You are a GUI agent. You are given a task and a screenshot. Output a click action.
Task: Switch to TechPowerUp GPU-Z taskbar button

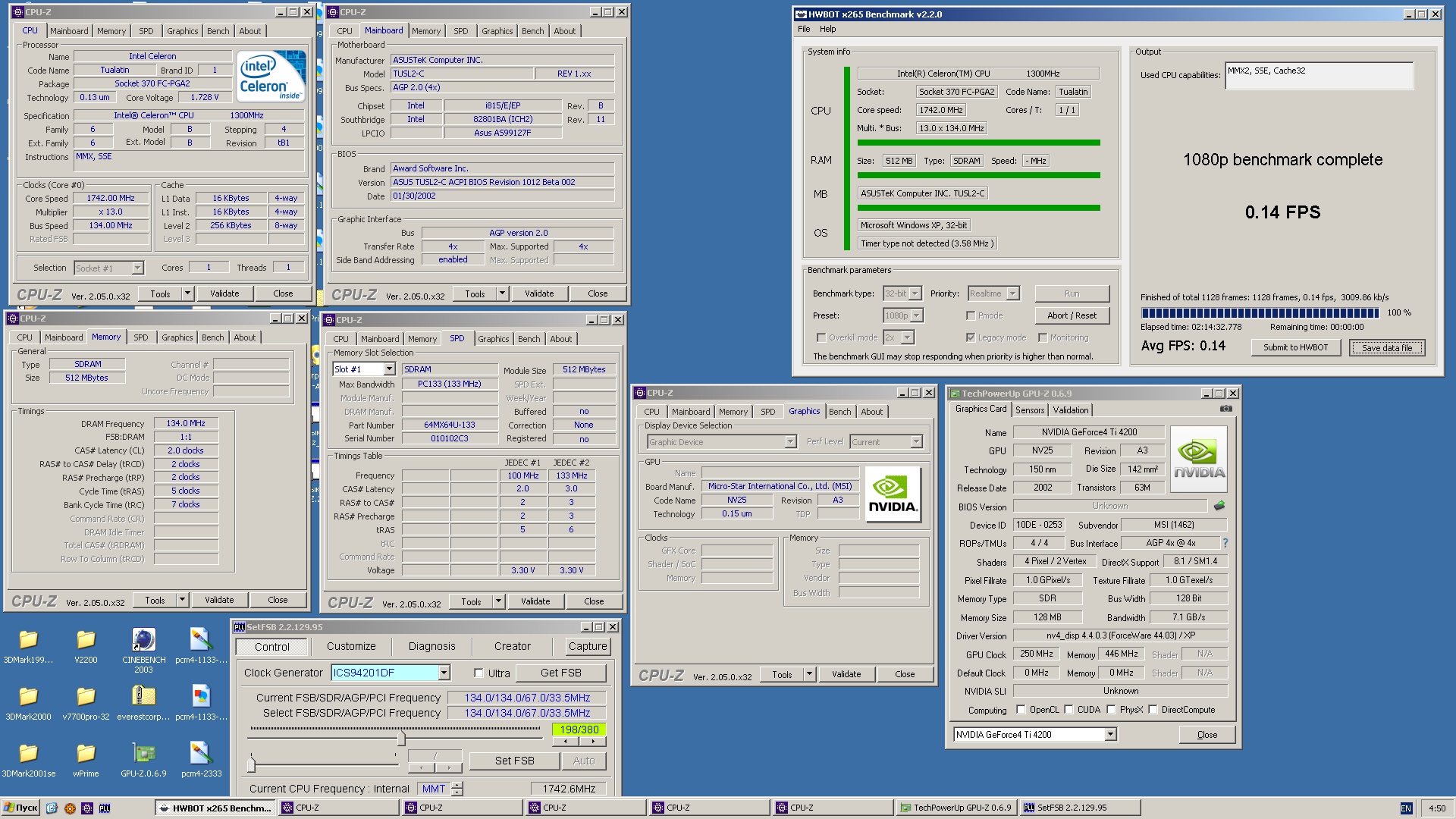[955, 808]
